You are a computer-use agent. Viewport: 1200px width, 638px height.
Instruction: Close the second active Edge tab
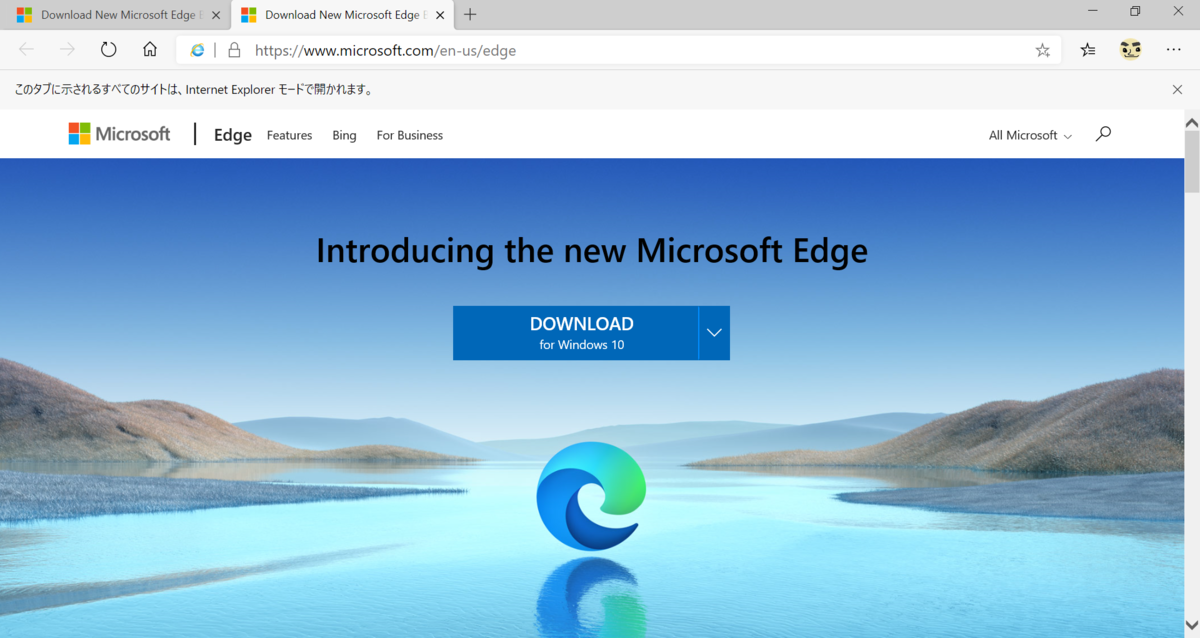coord(440,15)
